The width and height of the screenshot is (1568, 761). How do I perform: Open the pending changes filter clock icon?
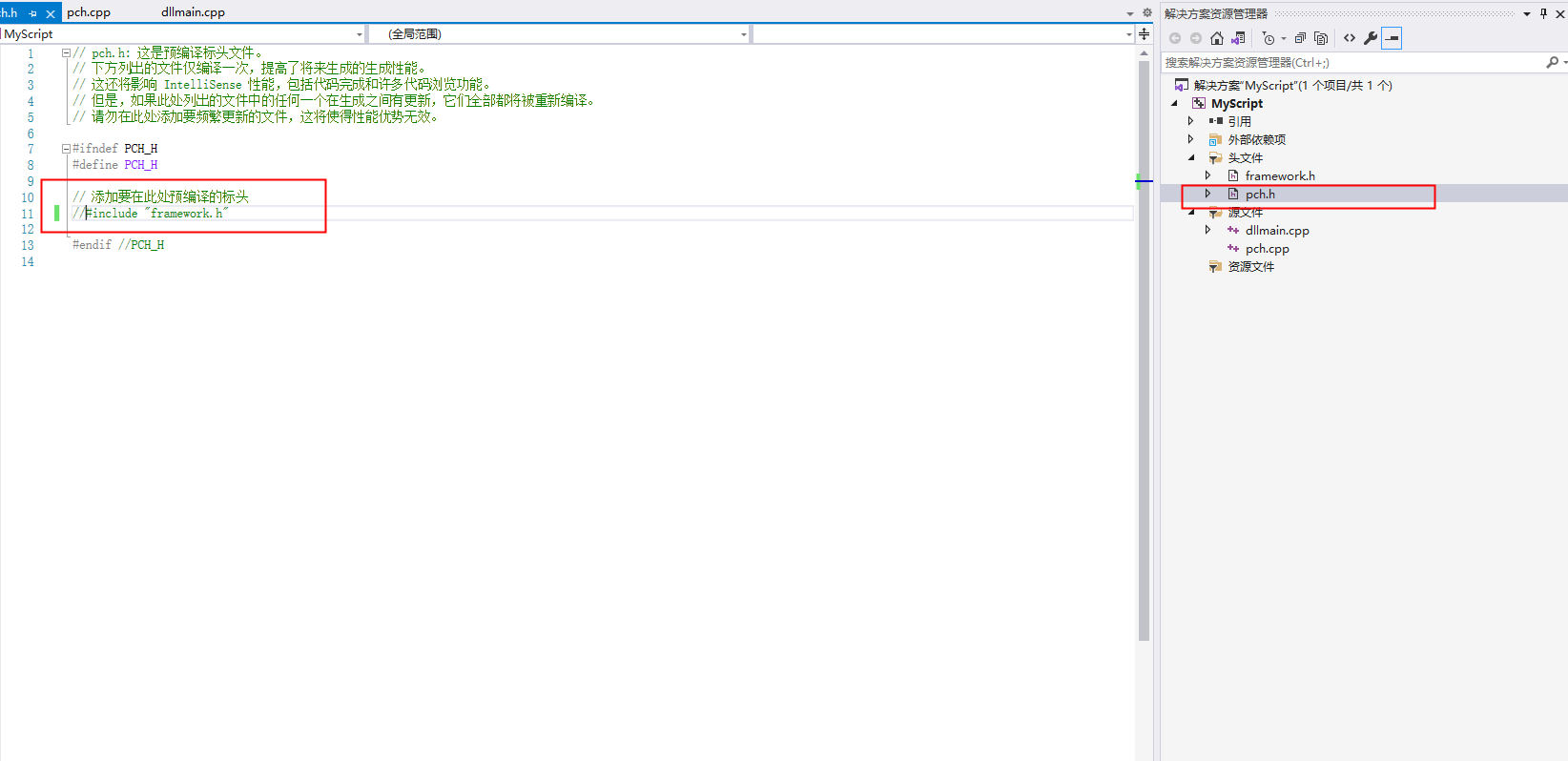1269,38
